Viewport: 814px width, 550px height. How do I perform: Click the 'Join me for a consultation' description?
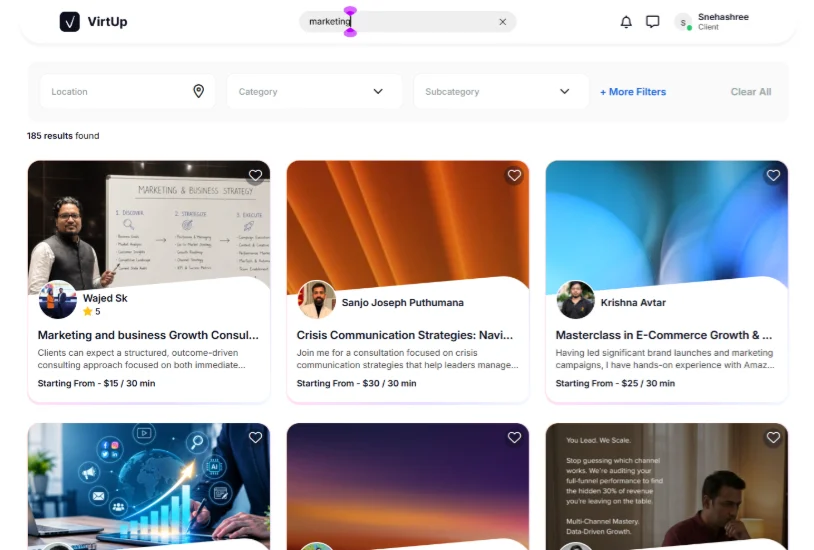(408, 359)
